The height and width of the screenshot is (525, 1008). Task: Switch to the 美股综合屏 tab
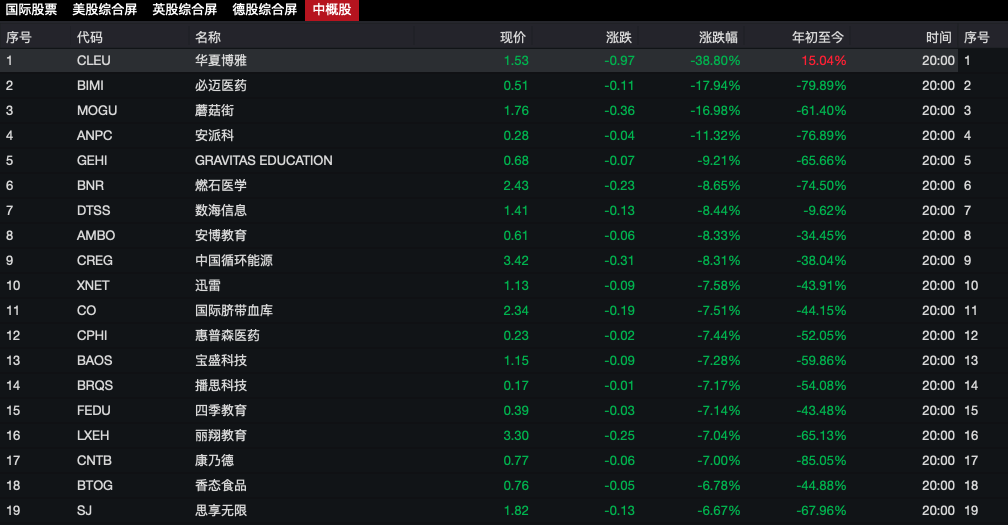(x=104, y=10)
